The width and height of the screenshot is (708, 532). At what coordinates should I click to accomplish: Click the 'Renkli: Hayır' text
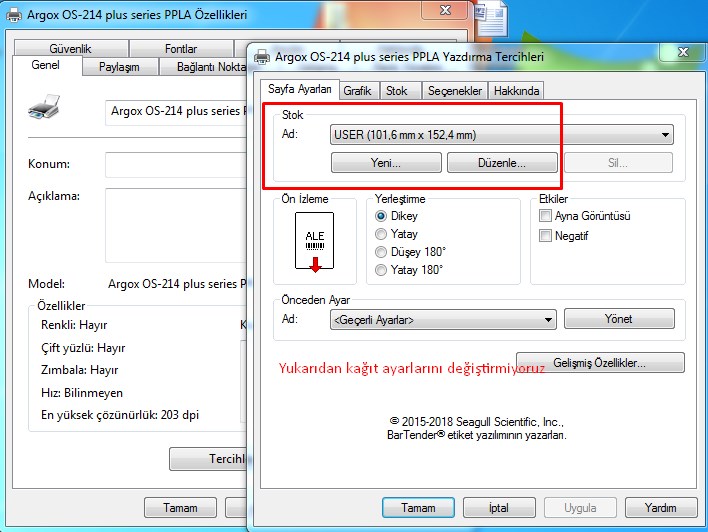[x=74, y=325]
